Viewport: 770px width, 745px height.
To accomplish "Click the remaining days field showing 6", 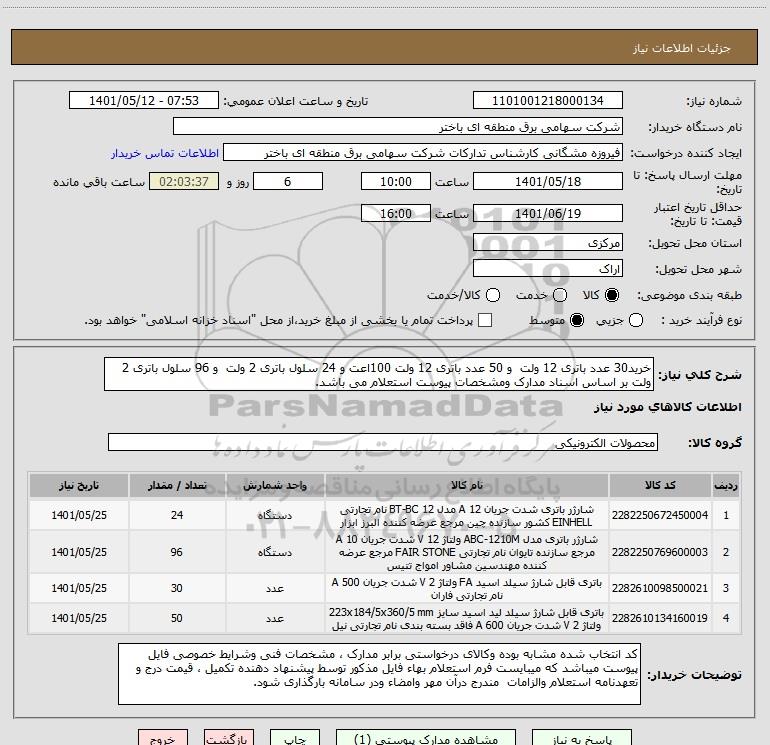I will point(288,181).
